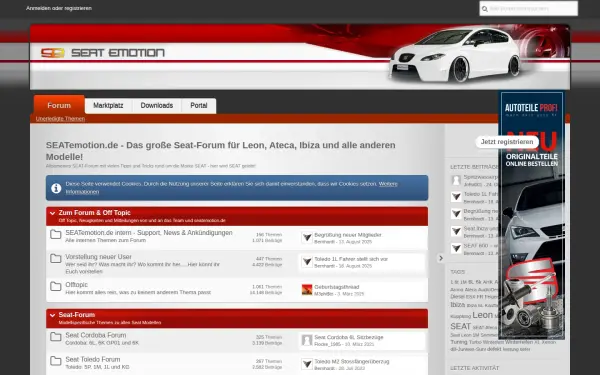600x375 pixels.
Task: Open the 'Offtopic' forum
Action: click(x=77, y=285)
